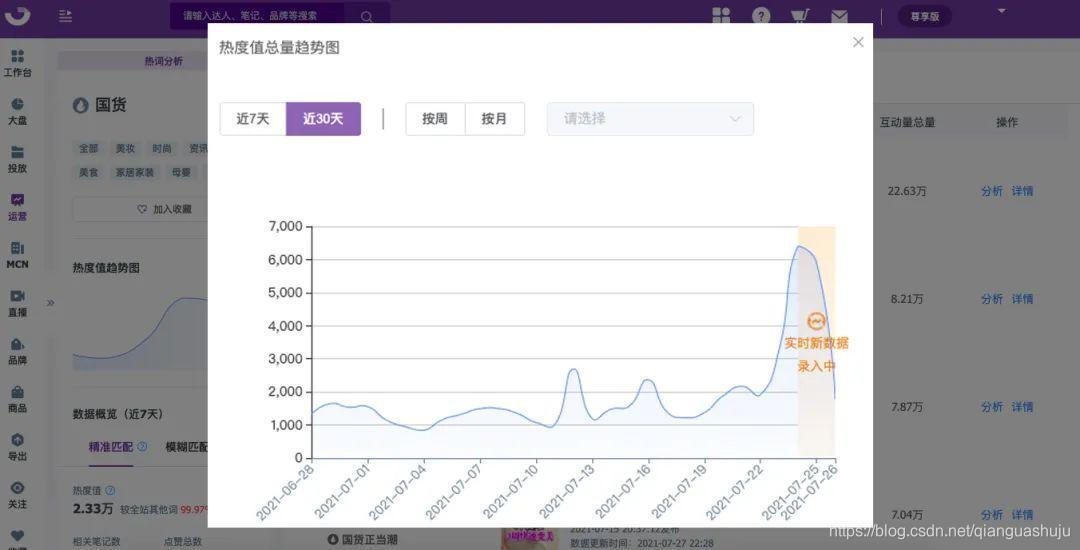
Task: Open the mail messages icon
Action: point(839,16)
